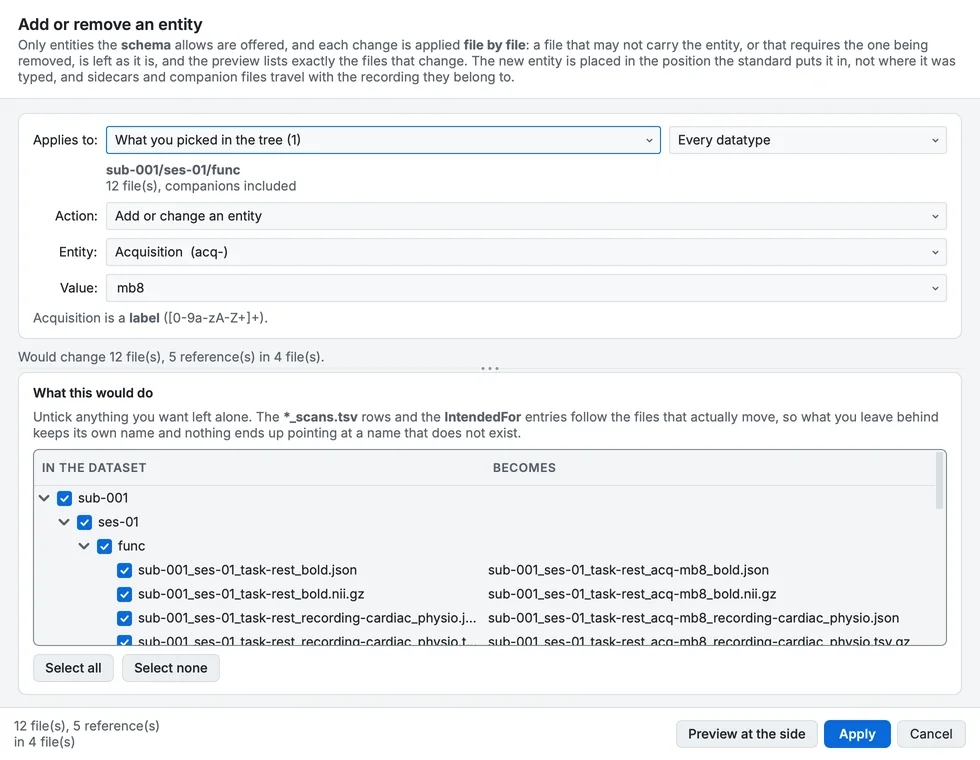This screenshot has width=980, height=760.
Task: Uncheck the recording-cardiac_physio.json file checkbox
Action: 124,618
